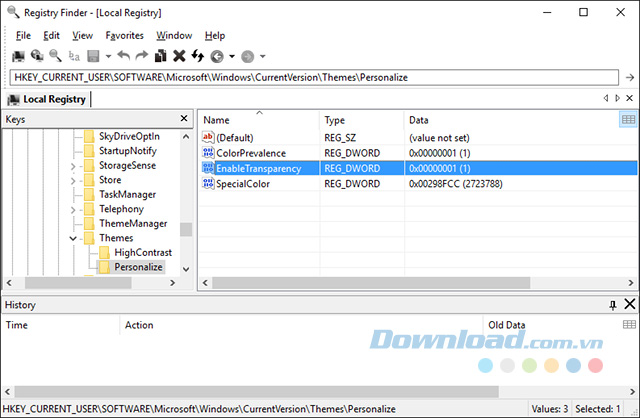Go to address with arrow button

[x=630, y=78]
